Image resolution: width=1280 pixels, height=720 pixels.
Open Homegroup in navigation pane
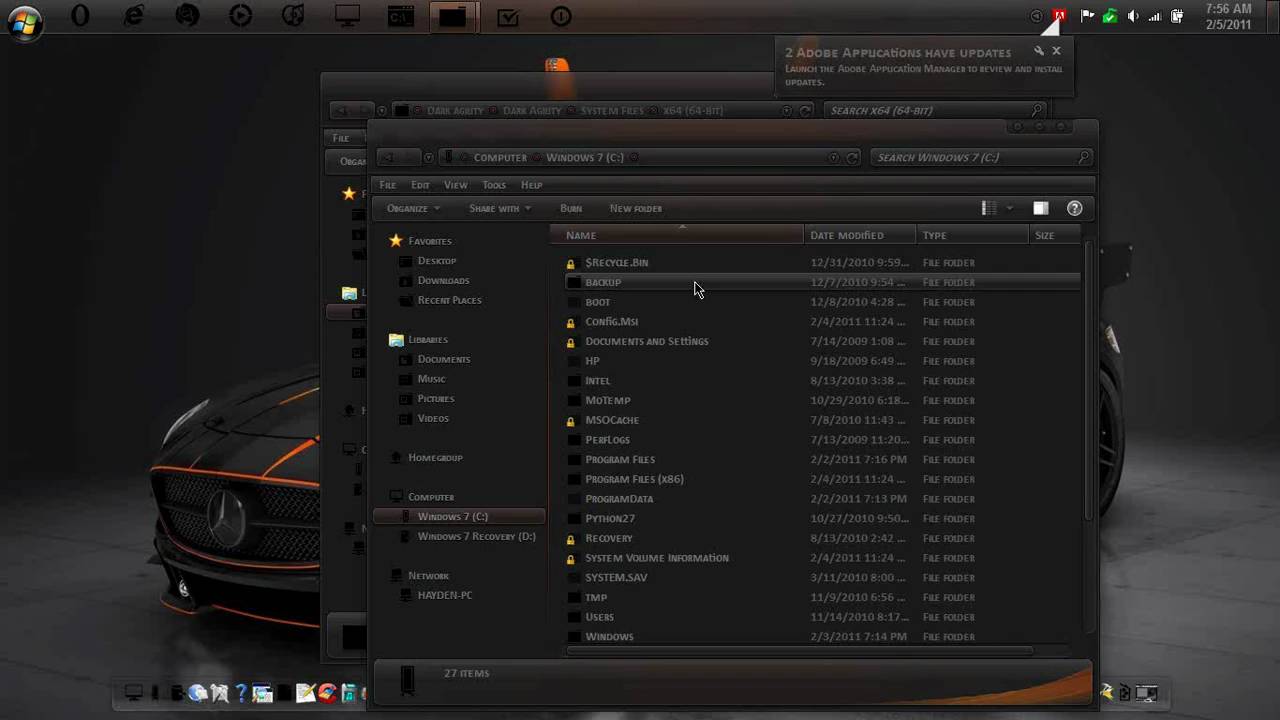point(435,458)
